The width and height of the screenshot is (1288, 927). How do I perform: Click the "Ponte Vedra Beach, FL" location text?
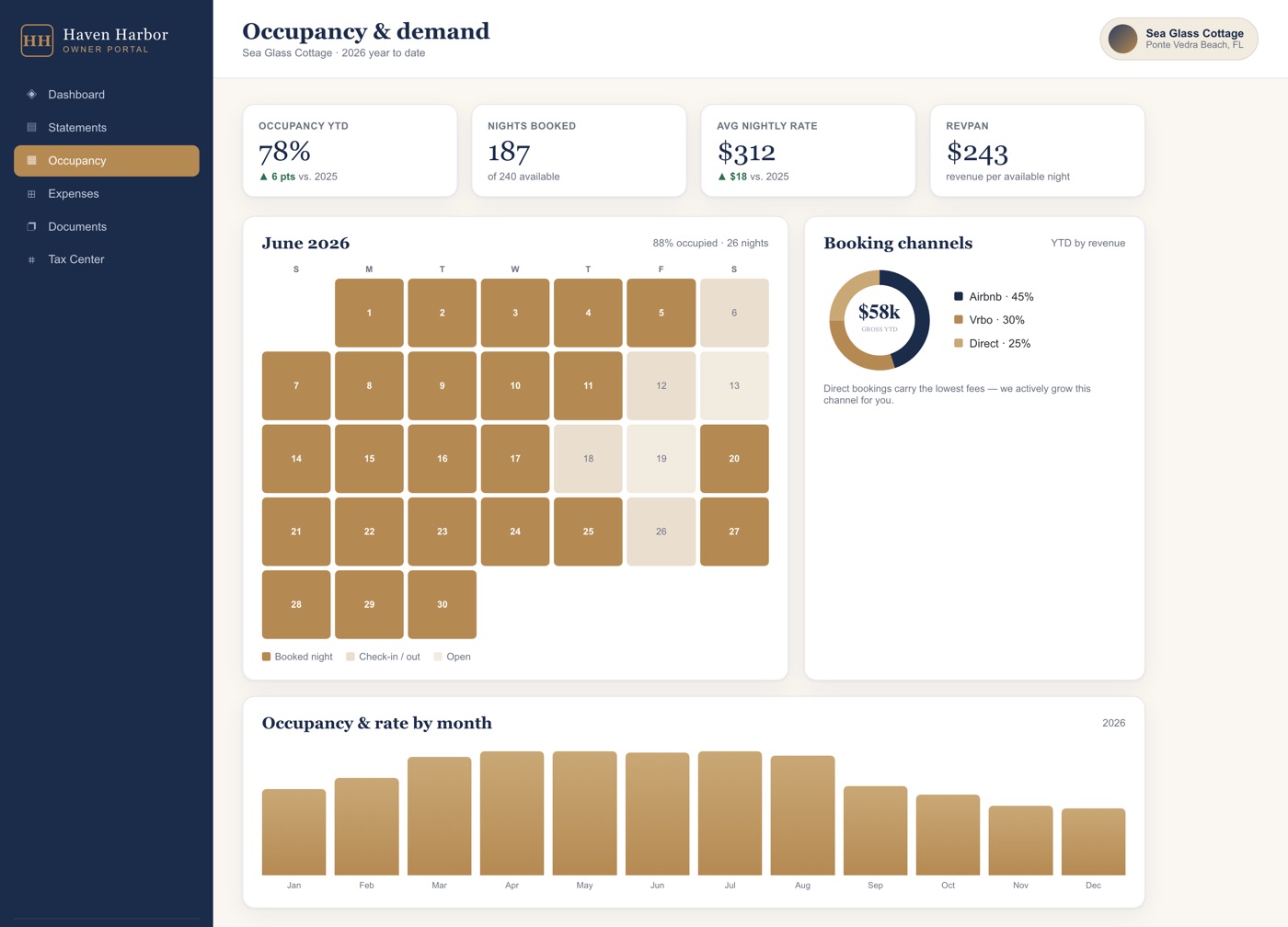click(1194, 45)
